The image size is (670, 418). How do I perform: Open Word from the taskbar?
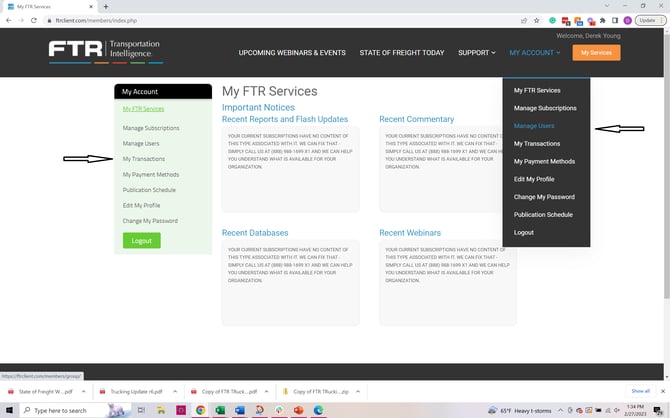(240, 410)
